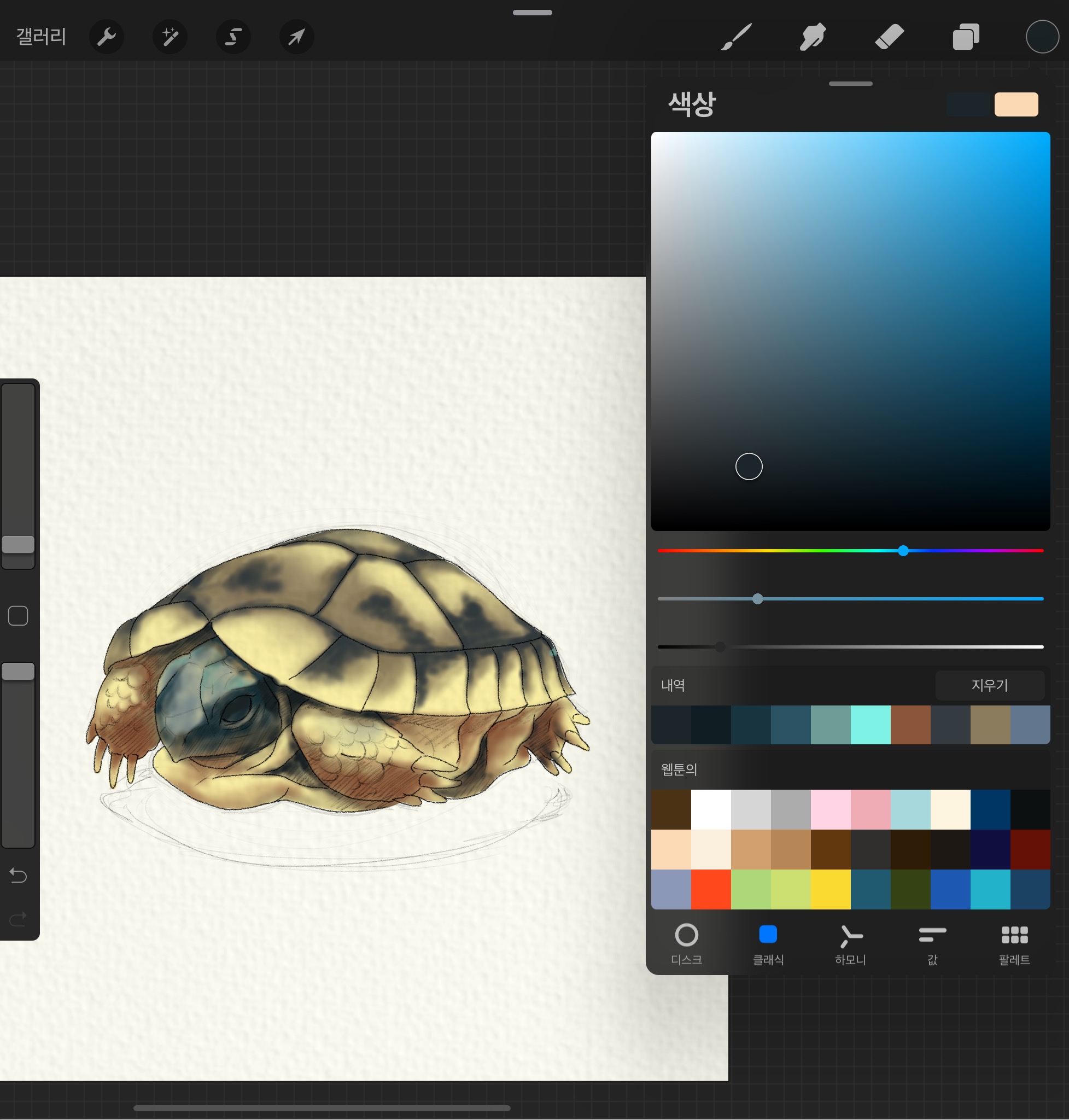
Task: Open the 팔레트 tab
Action: coord(1014,944)
